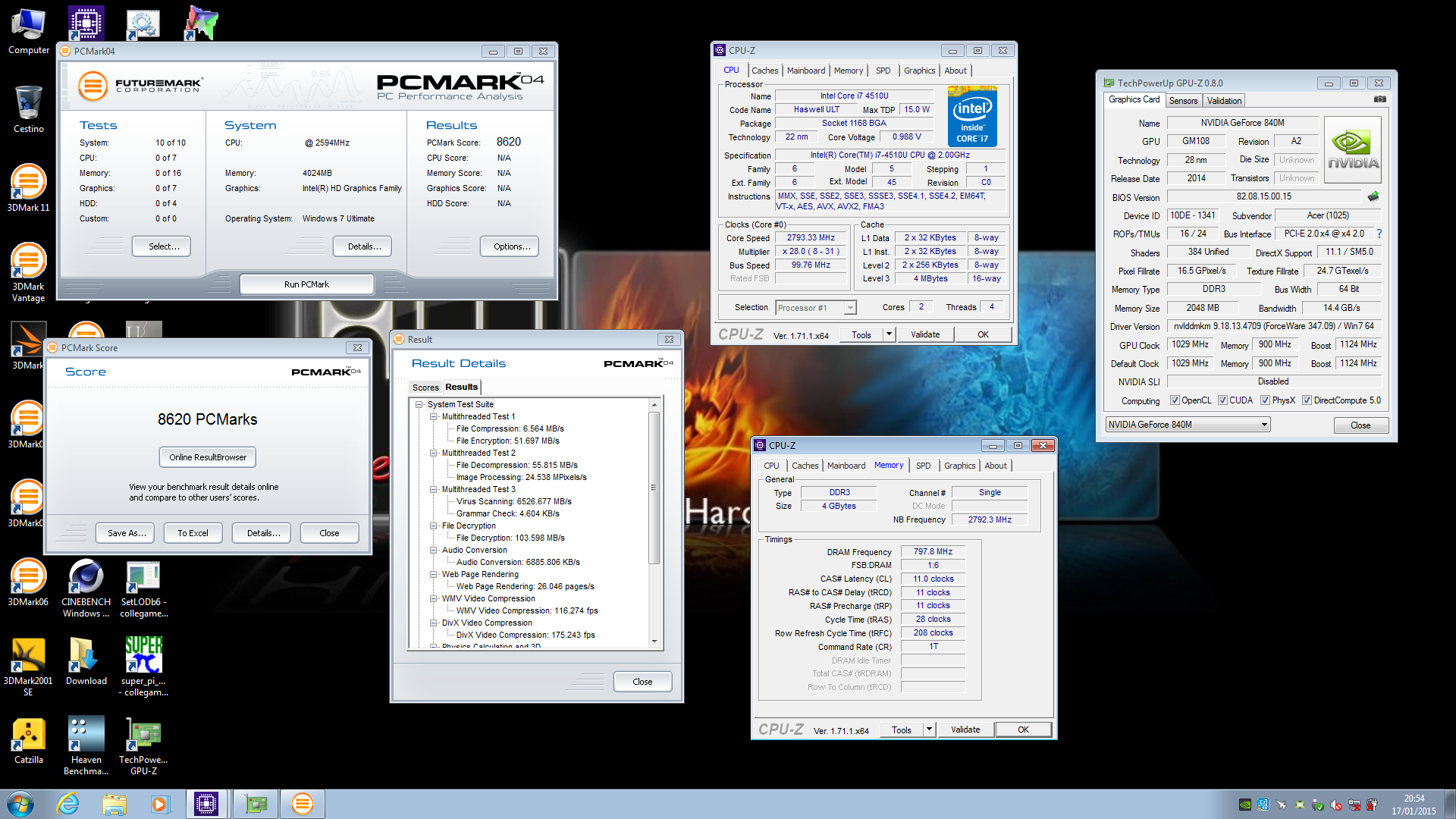Click the system clock in taskbar

[x=1414, y=804]
